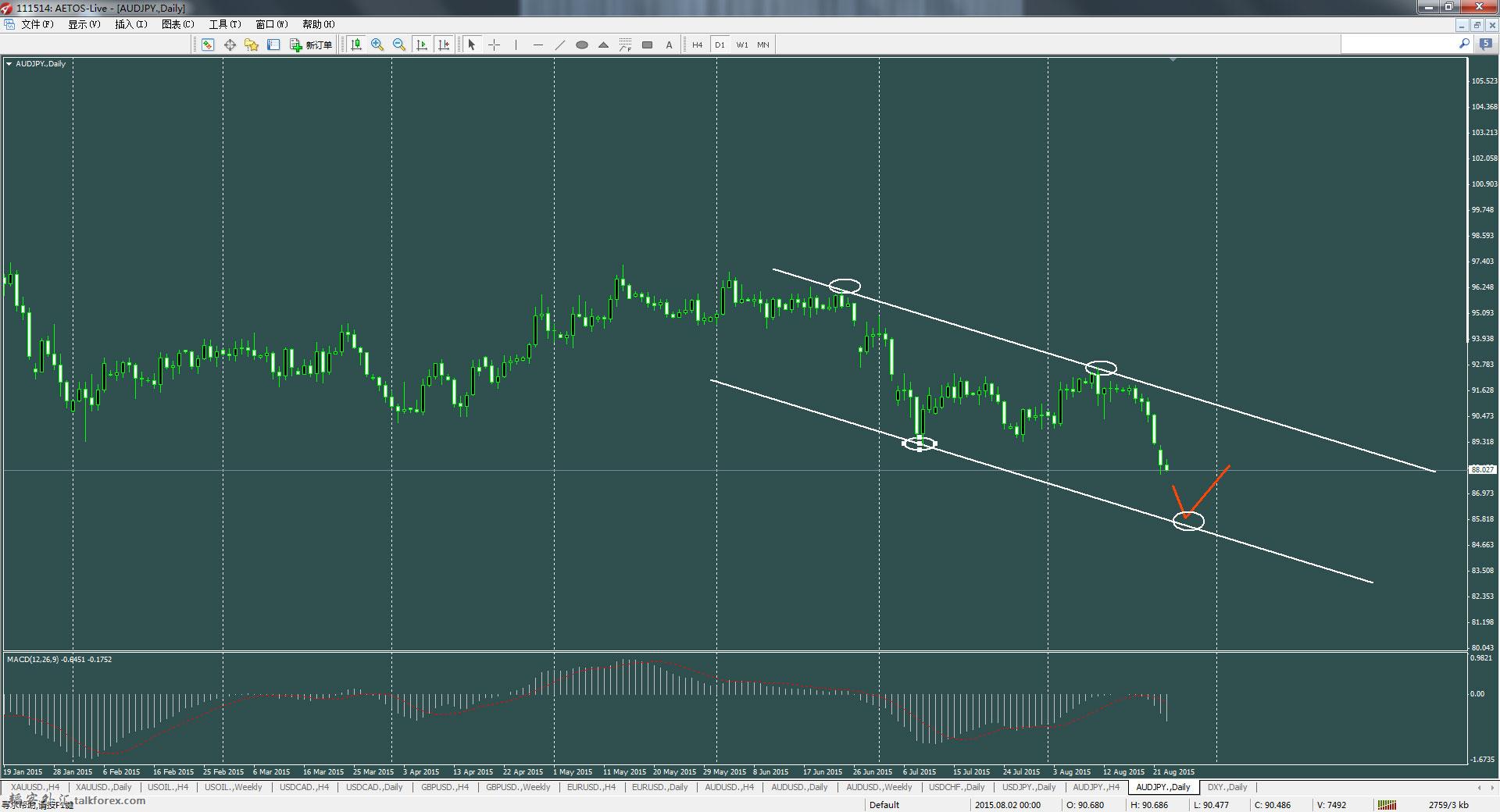Switch to the GBPUSD.,H4 chart tab
The image size is (1500, 812).
click(445, 787)
